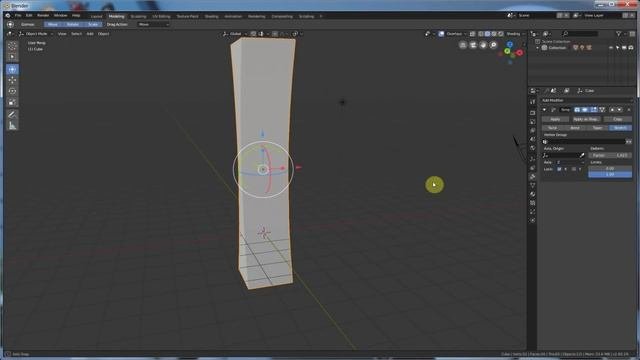Toggle the Rotate gizmo button

click(73, 24)
